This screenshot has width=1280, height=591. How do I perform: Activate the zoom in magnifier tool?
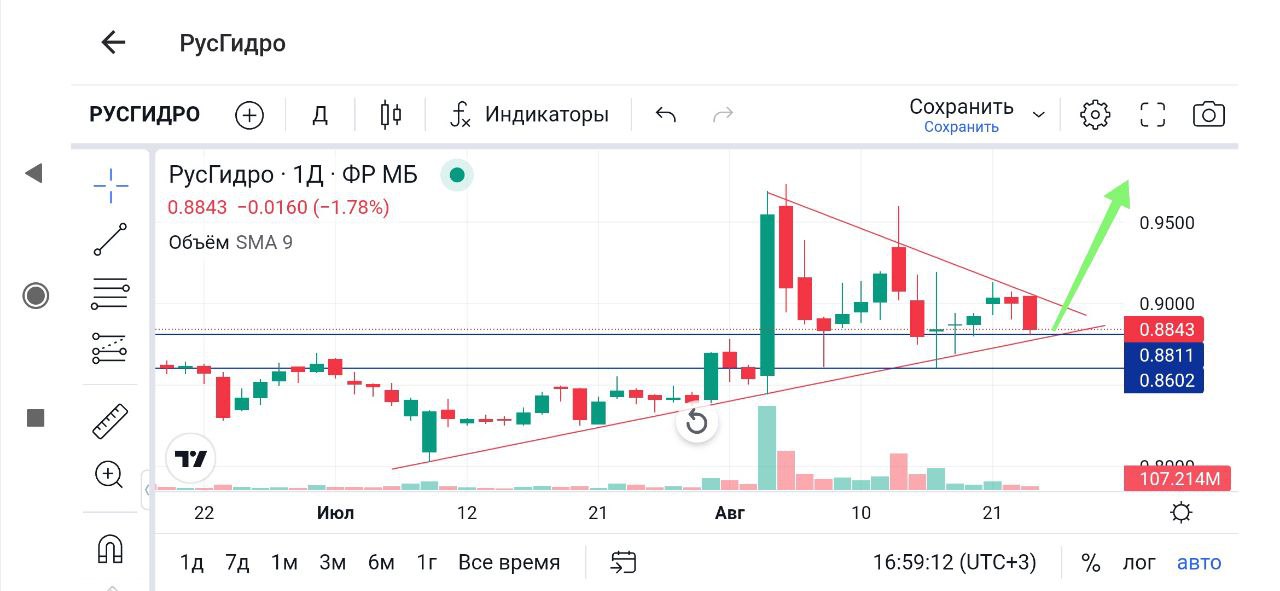109,474
